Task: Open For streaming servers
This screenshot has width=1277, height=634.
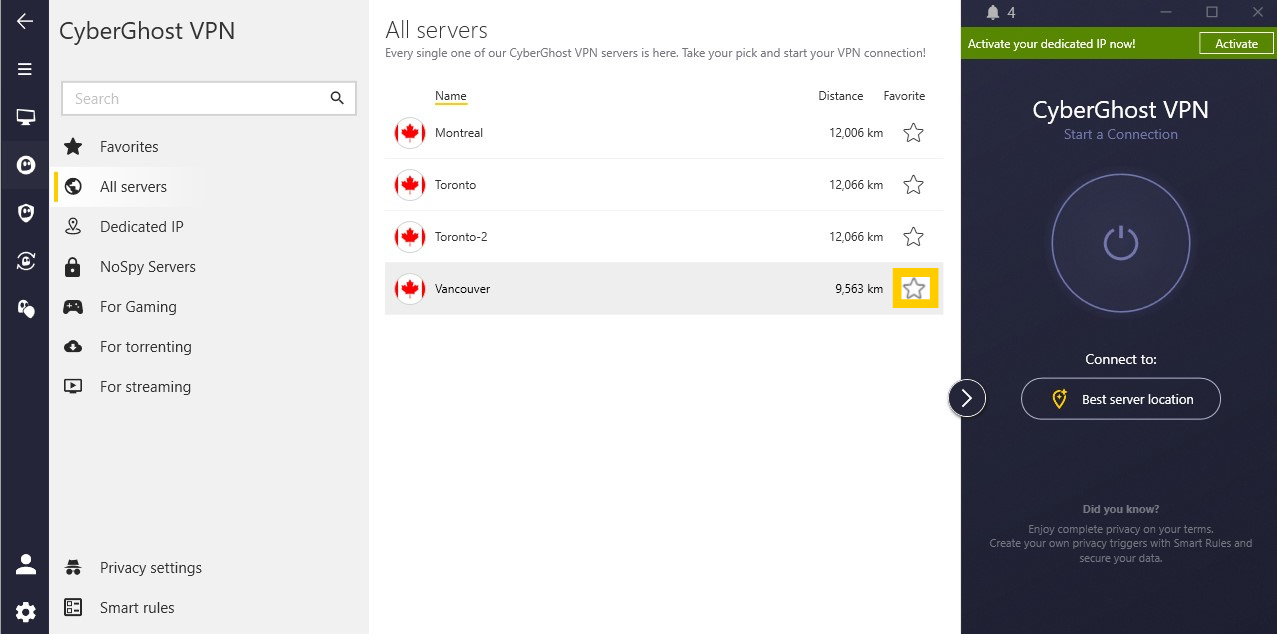Action: (145, 387)
